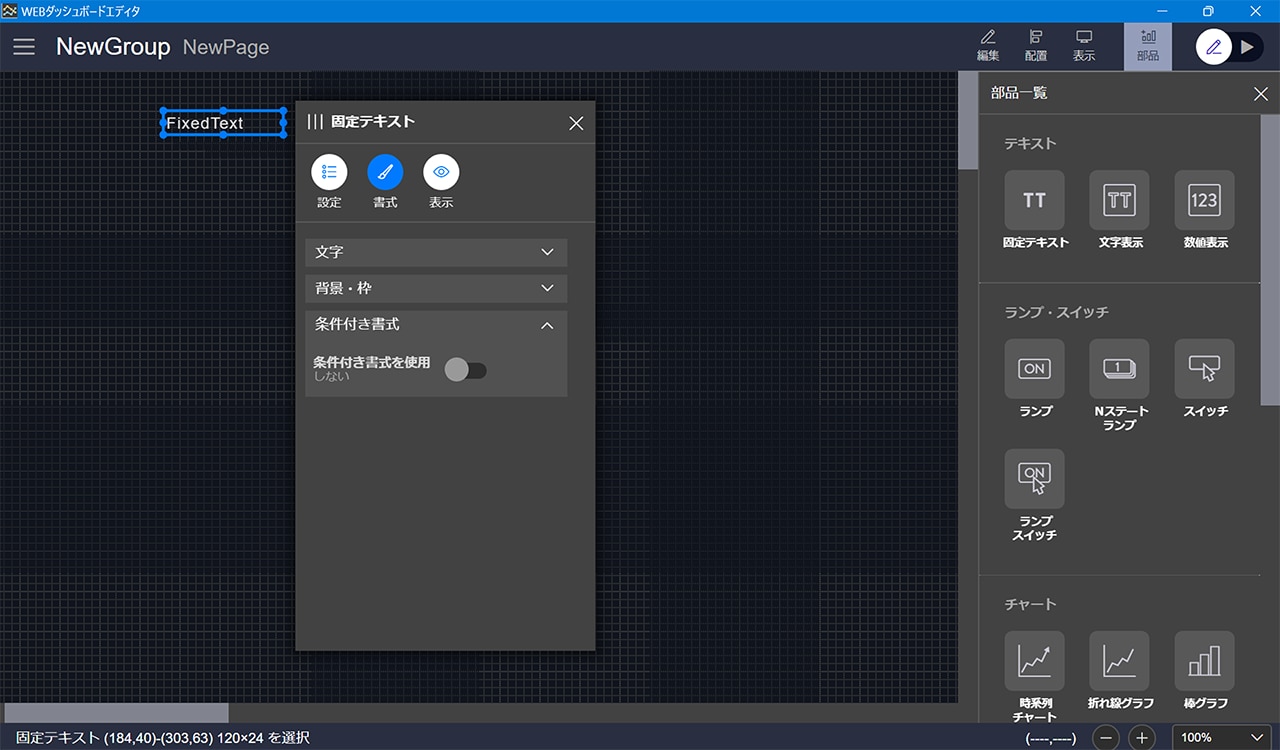Choose the Nステートランプ part icon

pos(1119,369)
